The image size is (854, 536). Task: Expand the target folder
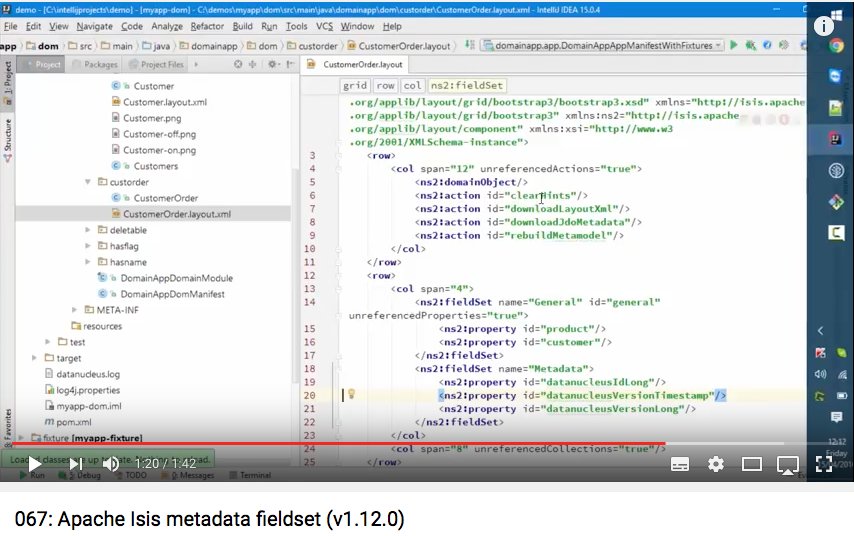coord(34,358)
